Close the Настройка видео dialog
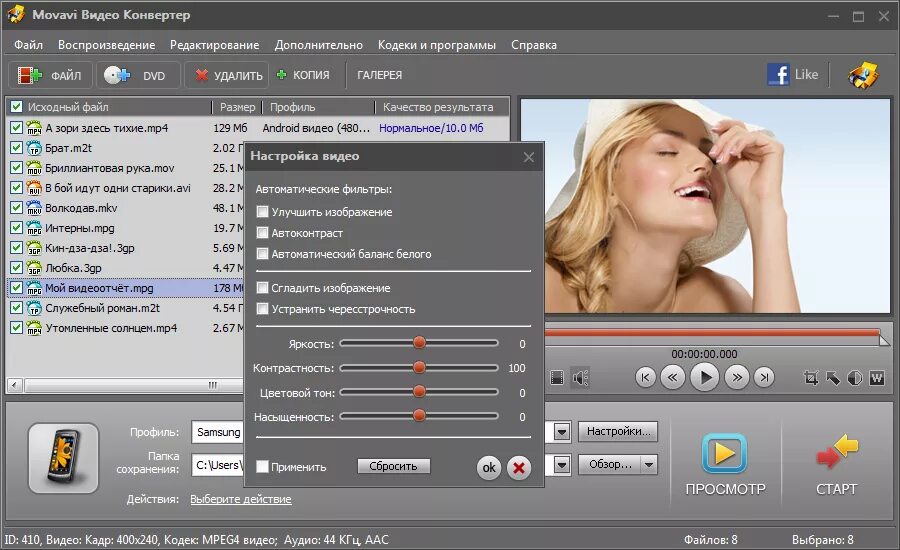Image resolution: width=900 pixels, height=550 pixels. (x=529, y=157)
